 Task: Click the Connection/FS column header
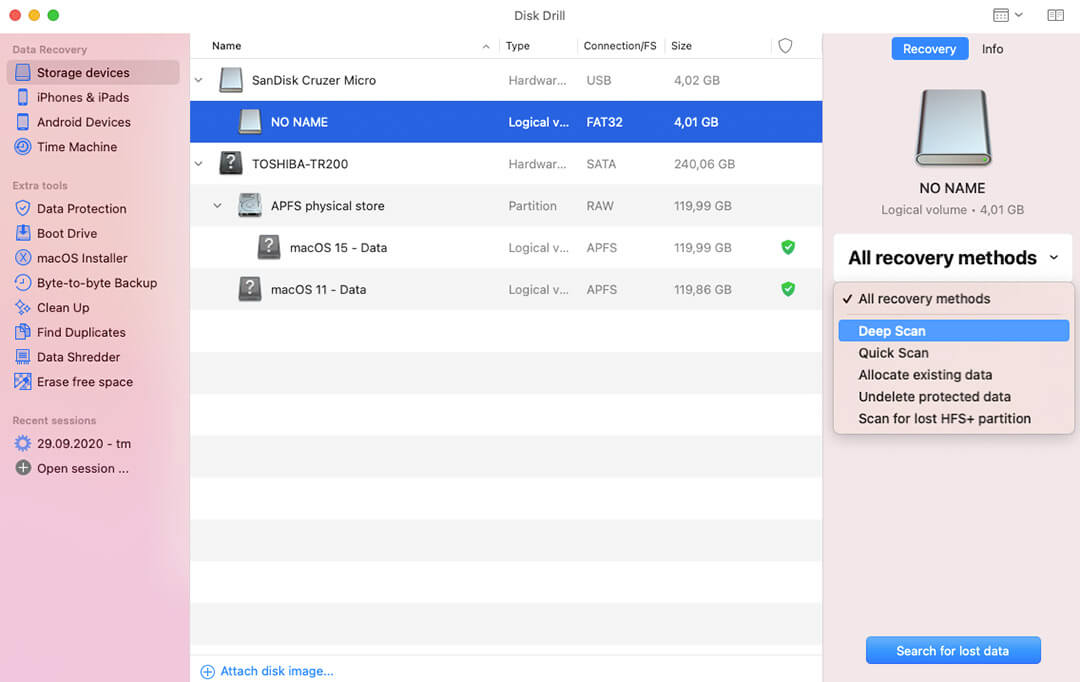[x=619, y=45]
